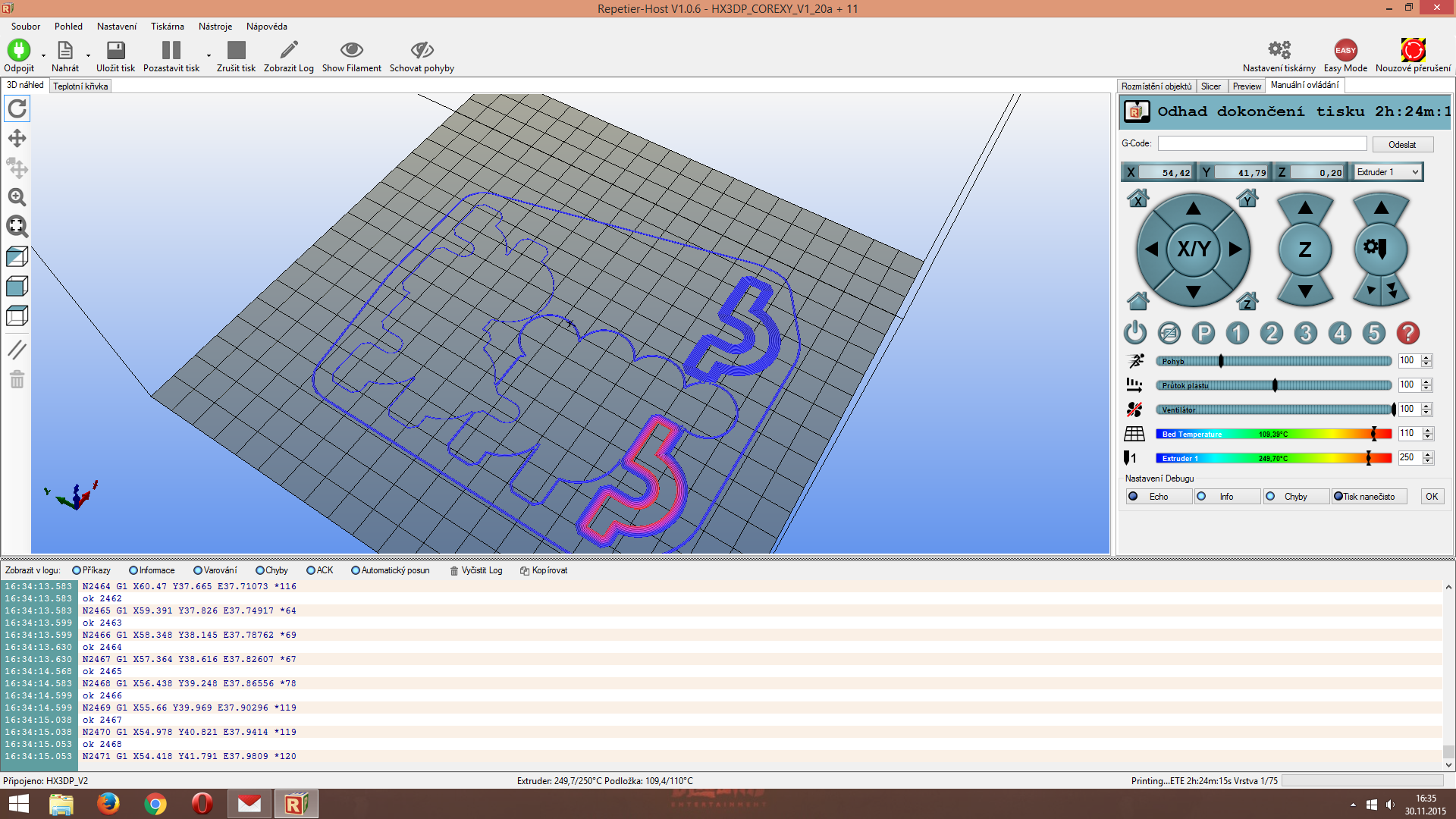Click the printer power button icon
1456x819 pixels.
point(1135,333)
